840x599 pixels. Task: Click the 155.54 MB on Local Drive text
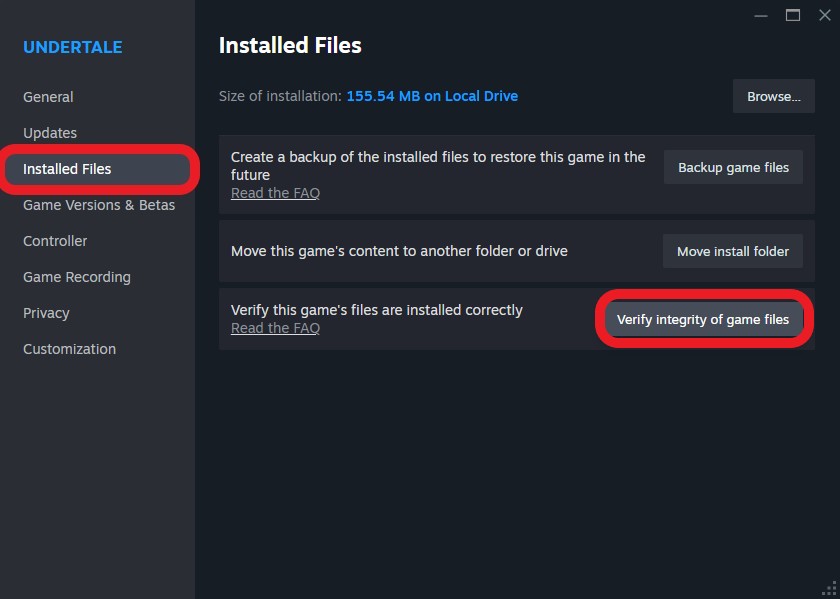(x=432, y=96)
